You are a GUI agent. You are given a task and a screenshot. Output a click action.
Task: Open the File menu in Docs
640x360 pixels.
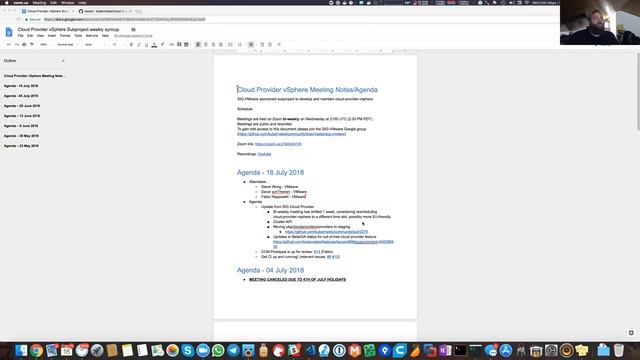[20, 36]
